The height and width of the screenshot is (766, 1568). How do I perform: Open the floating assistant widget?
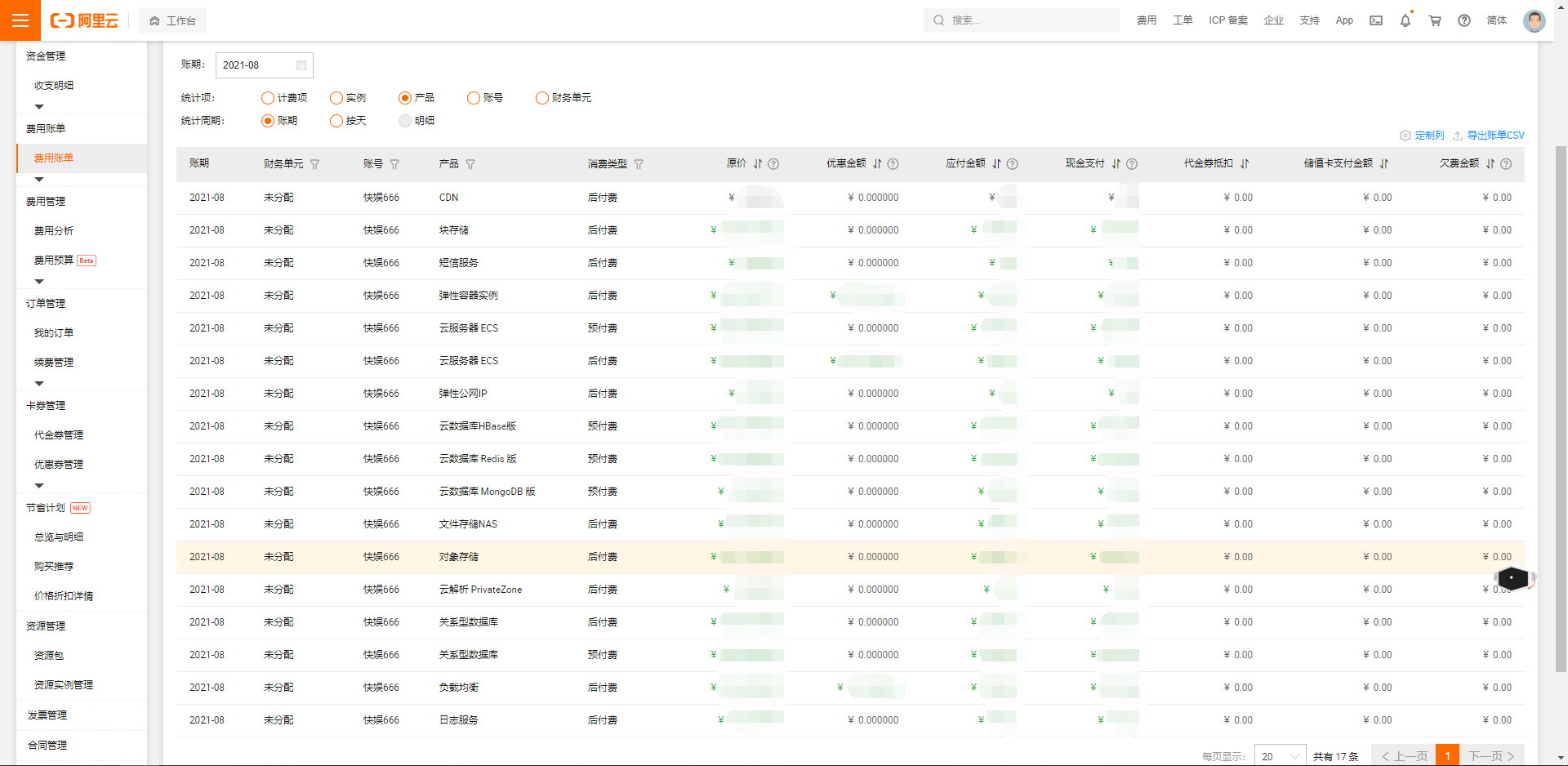(1512, 578)
